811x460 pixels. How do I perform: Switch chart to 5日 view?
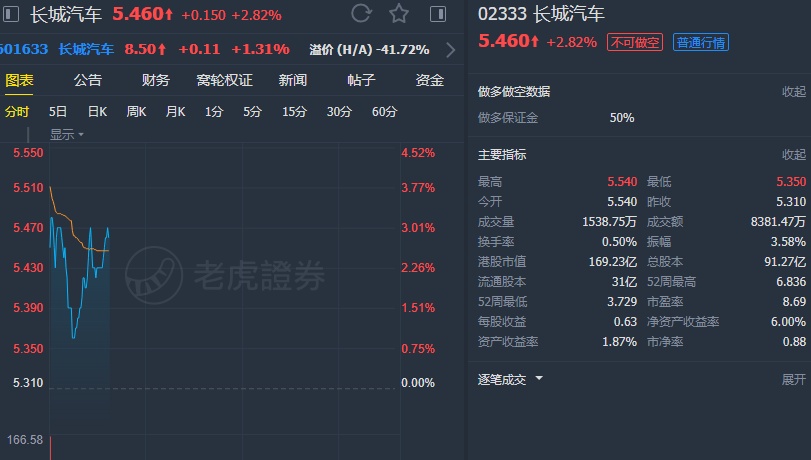point(58,112)
